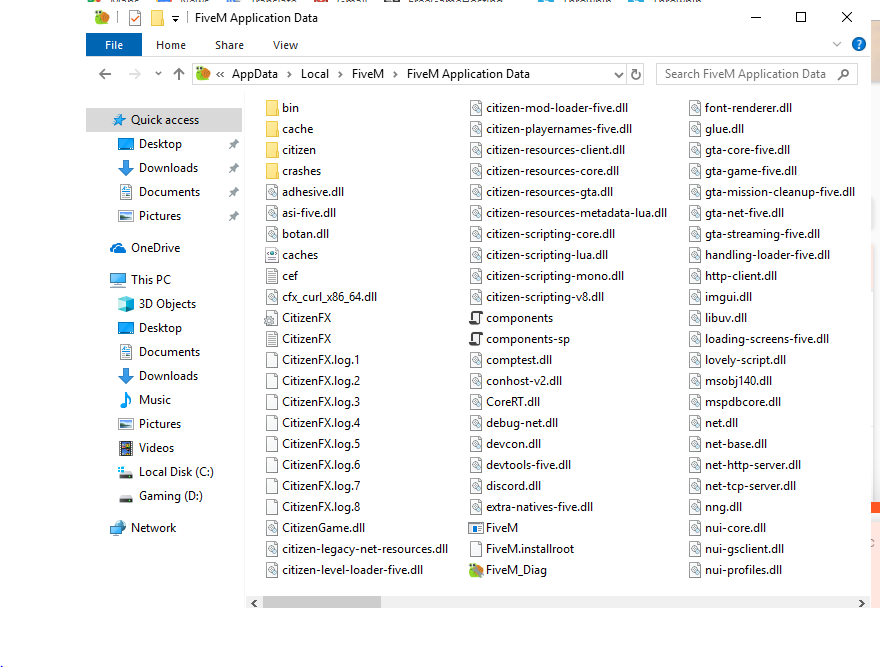Open the address bar history dropdown
This screenshot has width=880, height=667.
[x=618, y=74]
